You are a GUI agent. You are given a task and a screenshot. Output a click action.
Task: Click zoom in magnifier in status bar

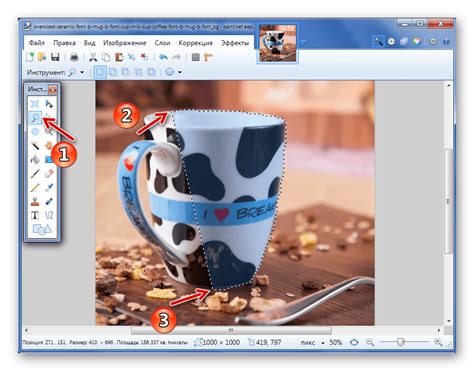[x=438, y=342]
